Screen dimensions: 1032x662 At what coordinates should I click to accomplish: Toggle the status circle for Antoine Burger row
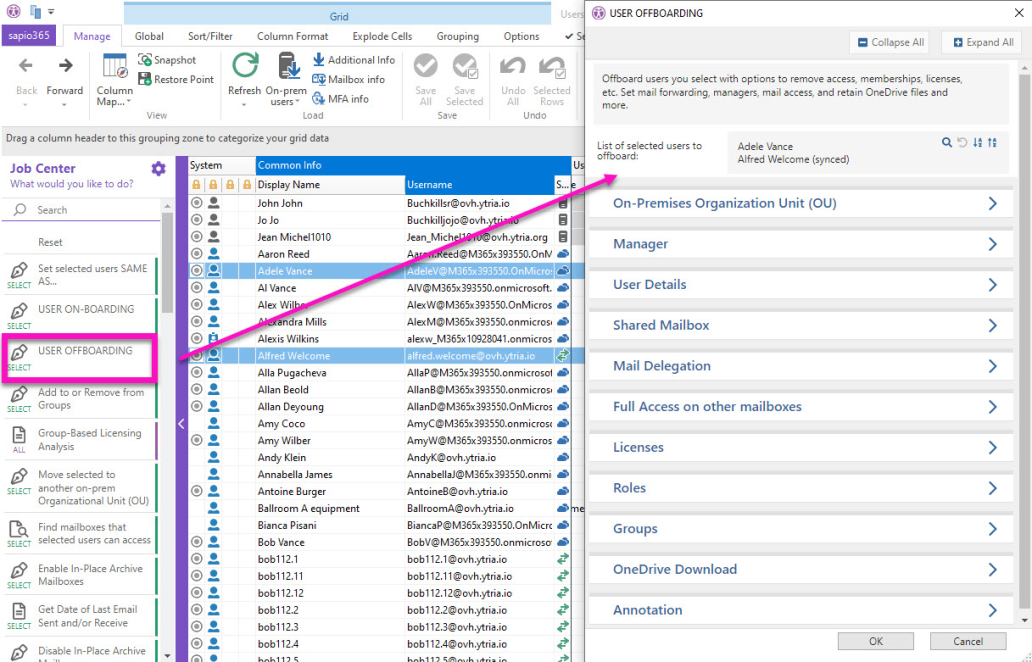click(x=196, y=492)
